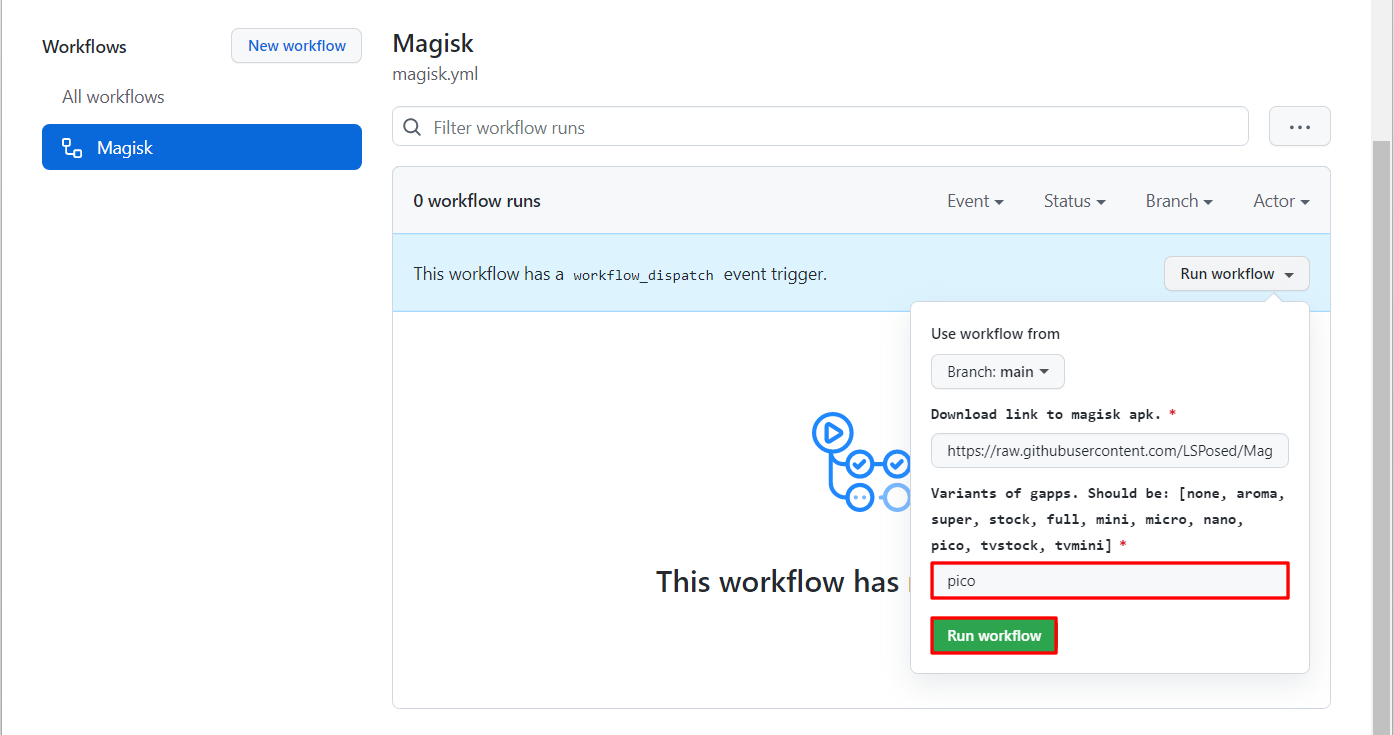Viewport: 1394px width, 735px height.
Task: Click the workflow_dispatch code label
Action: (x=643, y=275)
